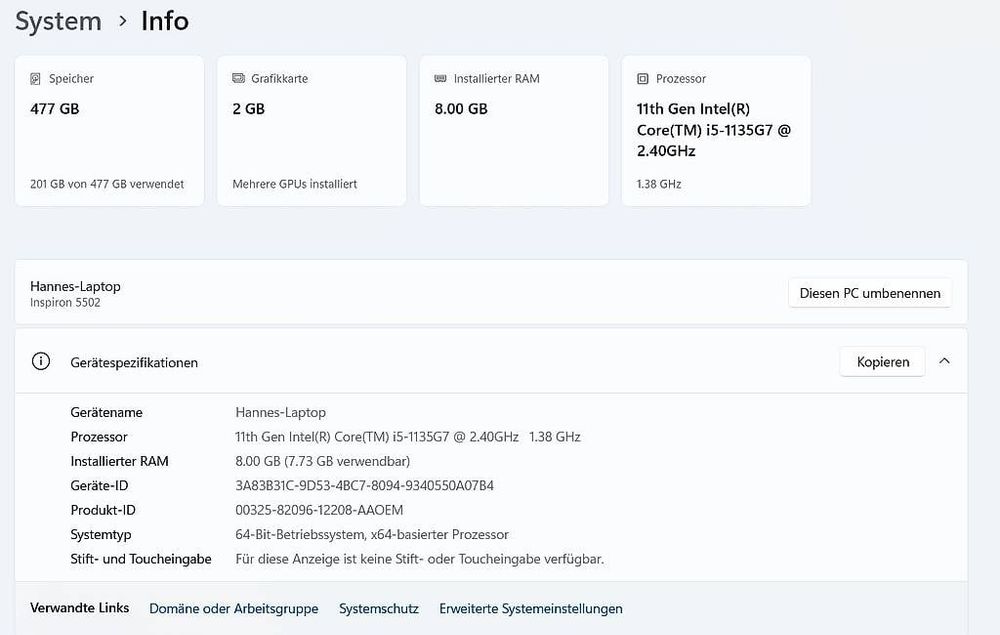Click the Produkt-ID row label
This screenshot has width=1000, height=635.
pyautogui.click(x=103, y=510)
